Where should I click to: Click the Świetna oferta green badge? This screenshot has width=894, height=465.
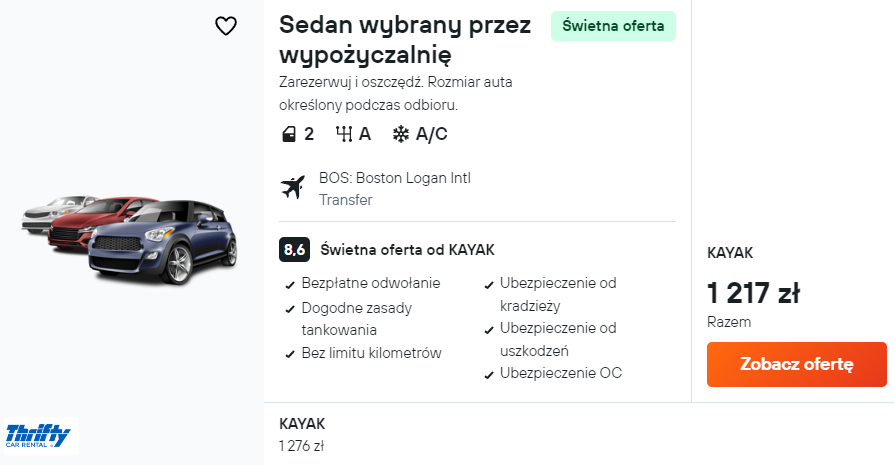point(613,26)
